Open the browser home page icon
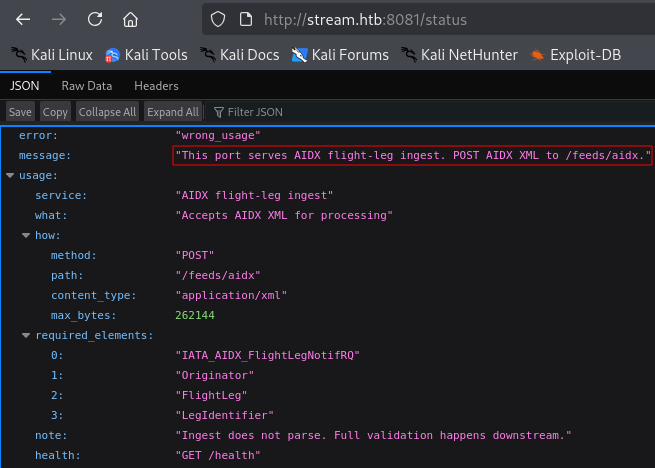The height and width of the screenshot is (468, 655). [130, 19]
